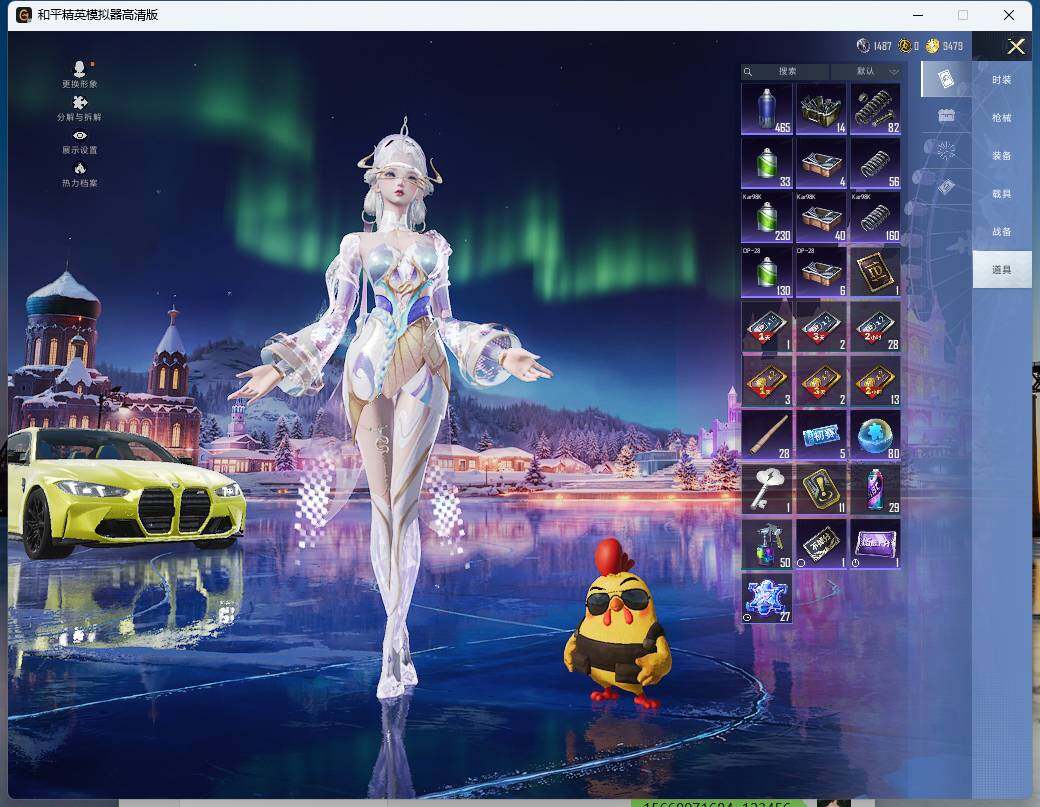
Task: Select the DP-28 material box 6
Action: pos(821,272)
